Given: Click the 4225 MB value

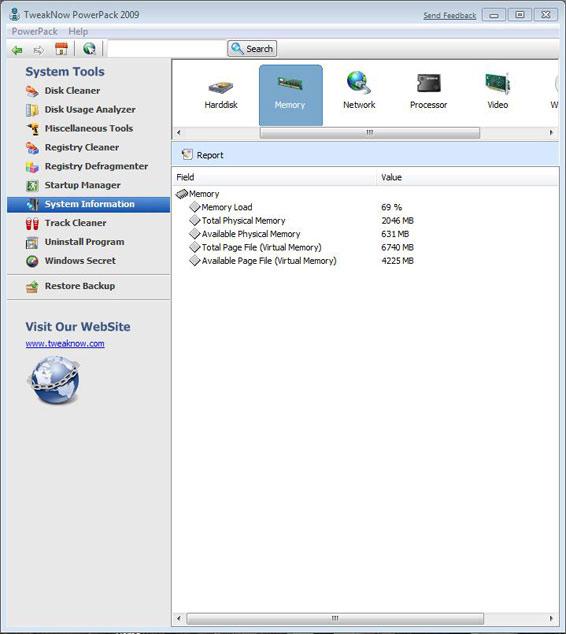Looking at the screenshot, I should click(397, 261).
